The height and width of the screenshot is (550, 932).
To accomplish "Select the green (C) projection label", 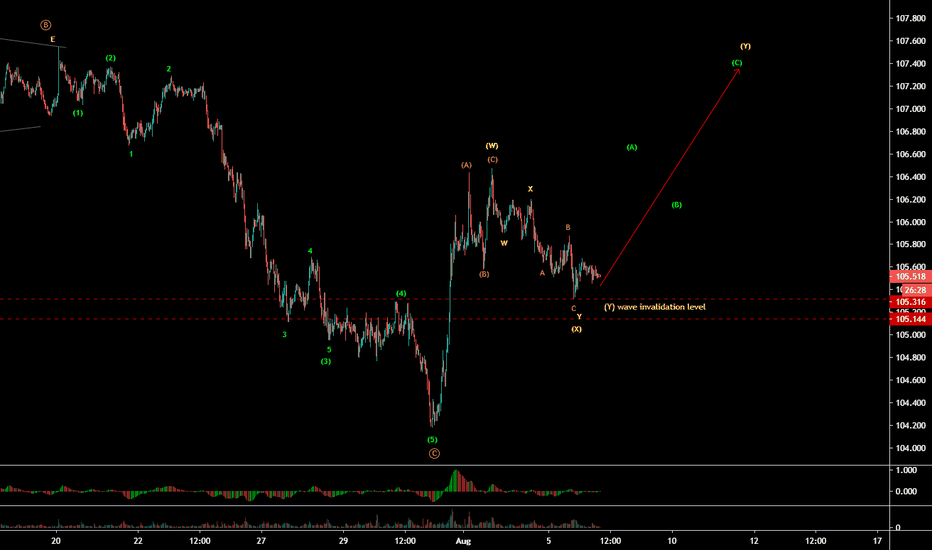I will [737, 63].
